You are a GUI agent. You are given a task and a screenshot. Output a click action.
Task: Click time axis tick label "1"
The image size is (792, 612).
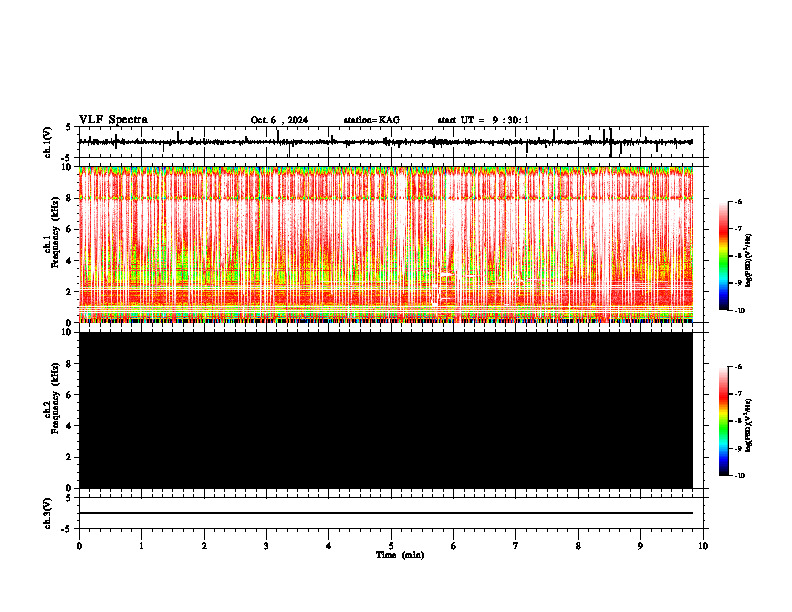(141, 546)
